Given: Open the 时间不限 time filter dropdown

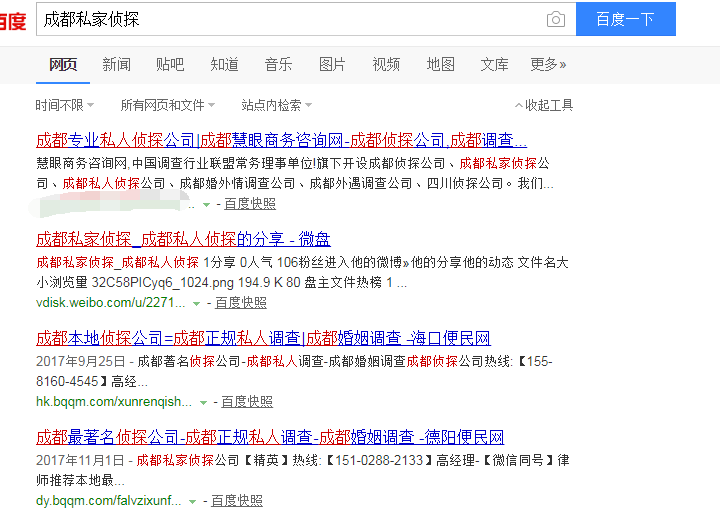Looking at the screenshot, I should (x=65, y=105).
